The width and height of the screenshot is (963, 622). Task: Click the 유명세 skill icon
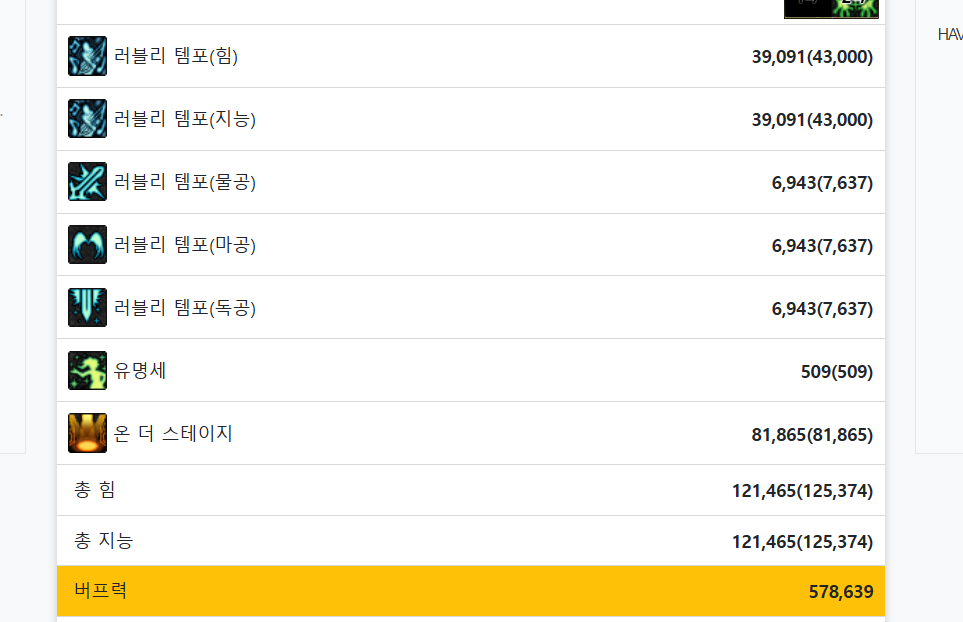[x=87, y=371]
